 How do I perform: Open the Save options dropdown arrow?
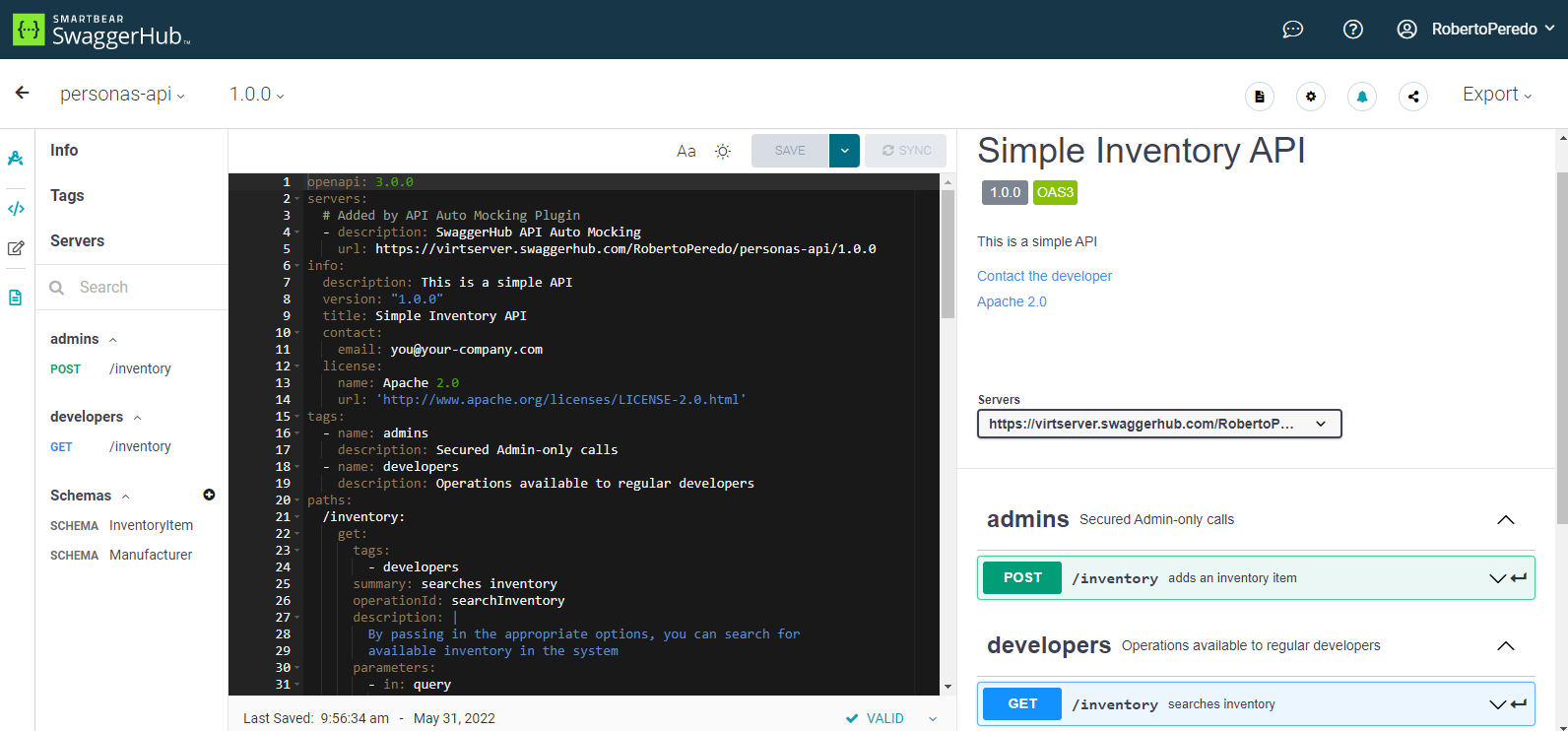845,151
